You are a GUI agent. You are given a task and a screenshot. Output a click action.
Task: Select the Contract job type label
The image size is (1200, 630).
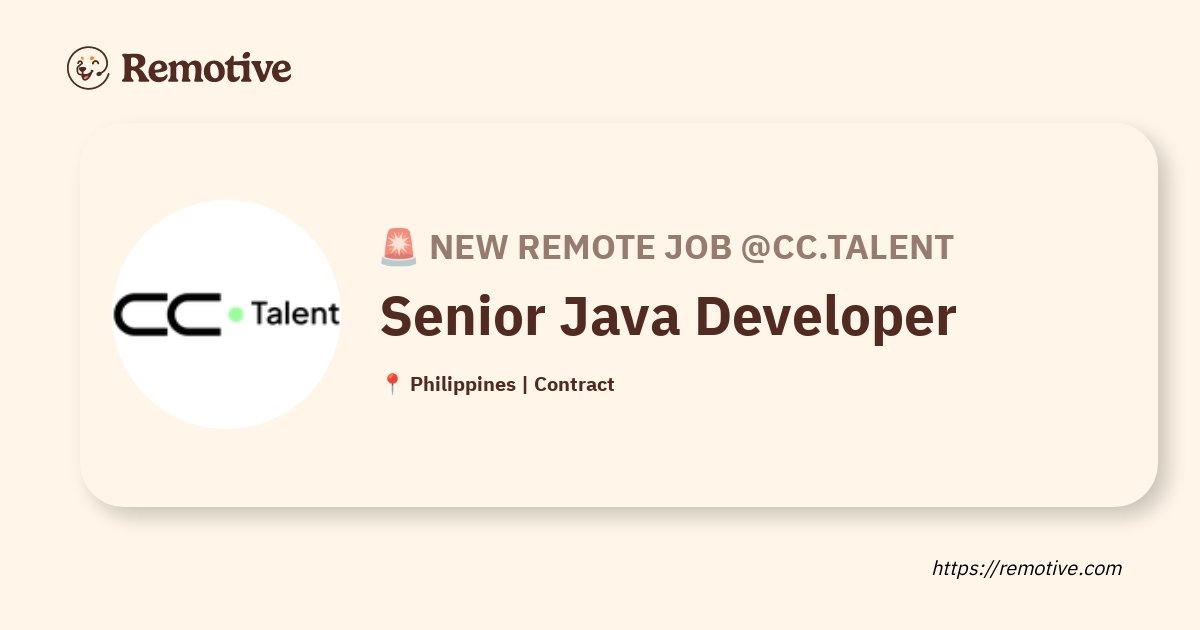point(574,384)
